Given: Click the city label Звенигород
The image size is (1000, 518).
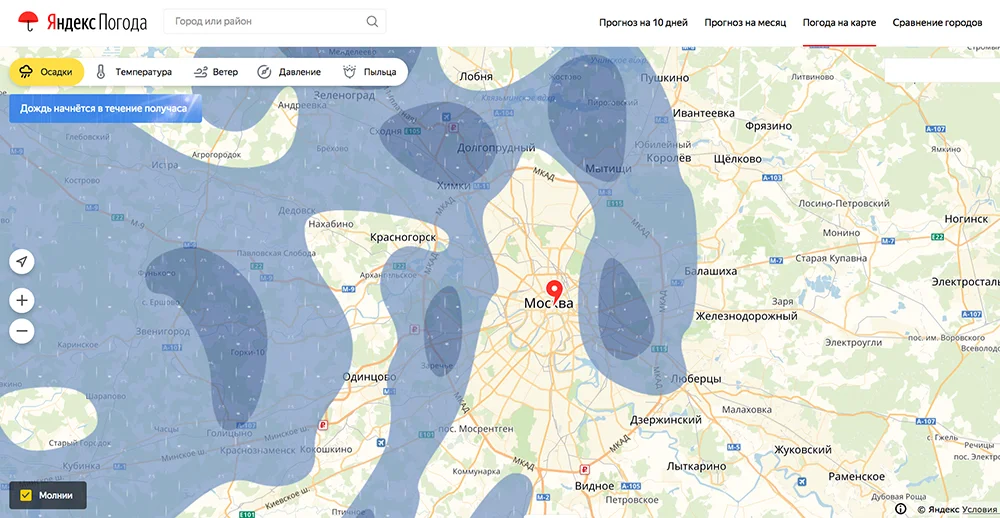Looking at the screenshot, I should point(163,332).
